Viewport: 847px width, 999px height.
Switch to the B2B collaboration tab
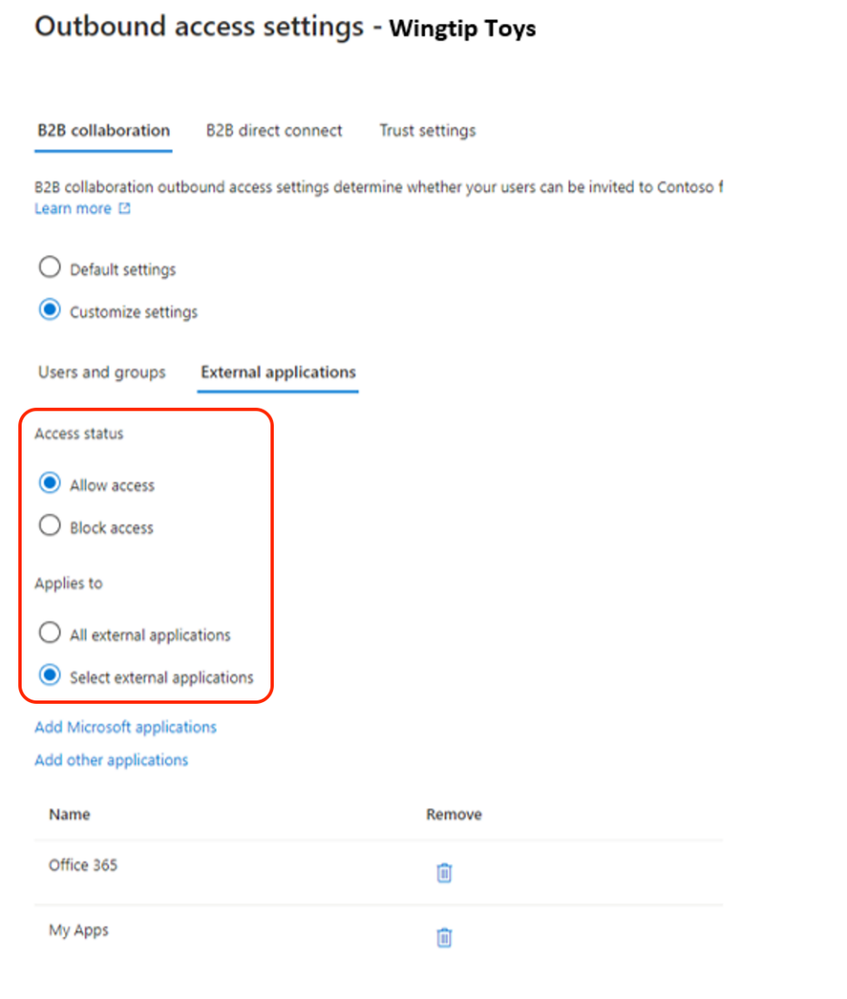pos(103,131)
